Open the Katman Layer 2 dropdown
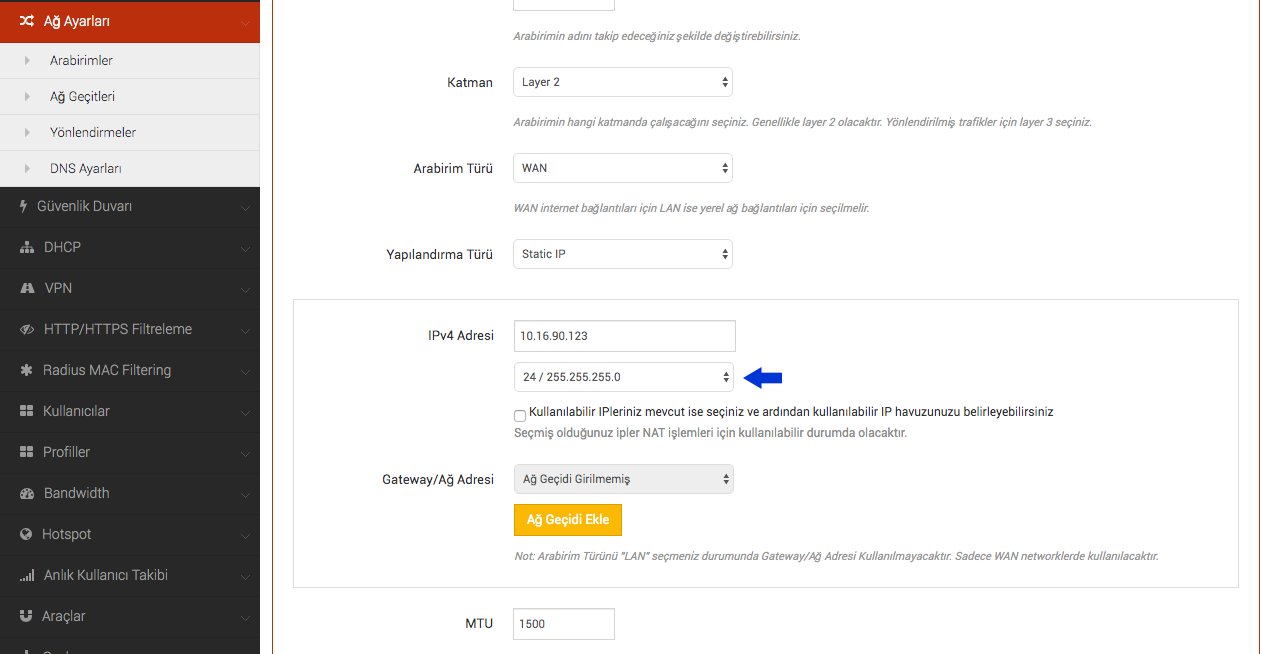Image resolution: width=1263 pixels, height=654 pixels. pos(623,82)
